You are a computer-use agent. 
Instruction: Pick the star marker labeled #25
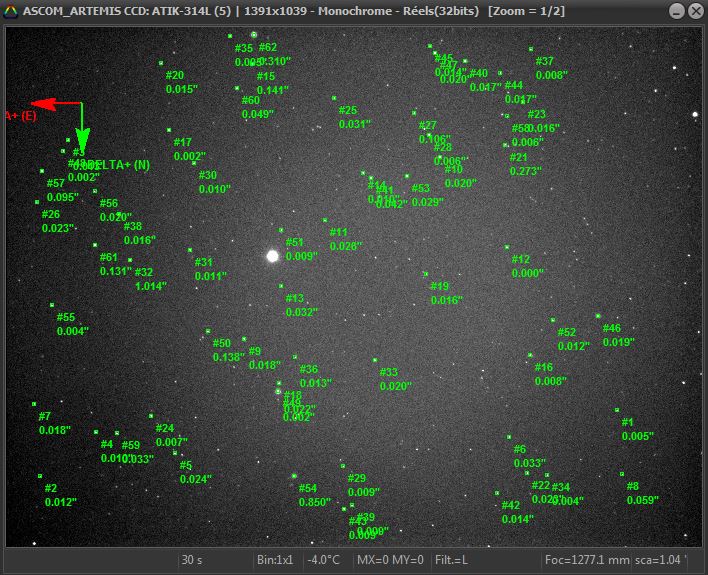tap(334, 98)
